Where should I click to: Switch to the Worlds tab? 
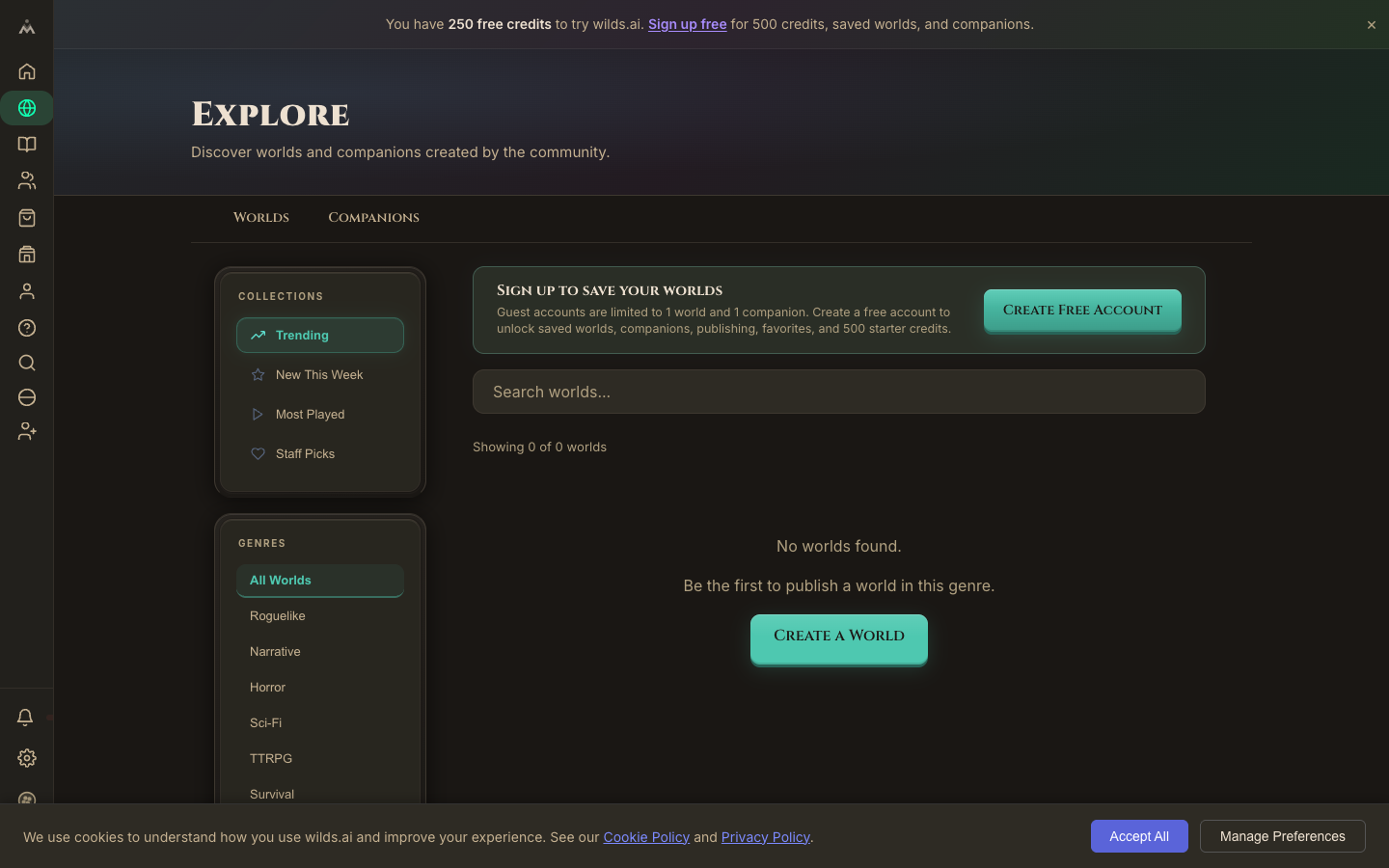[261, 218]
